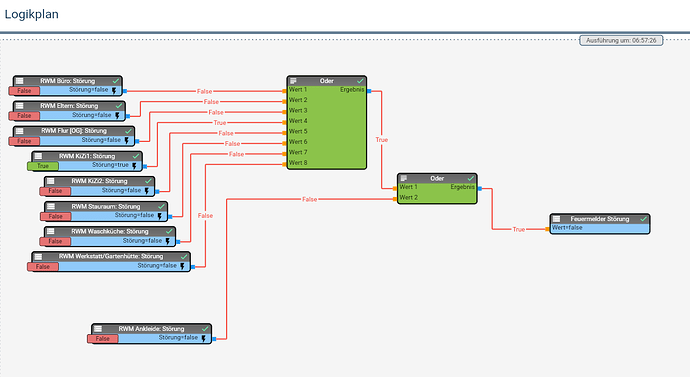Click the Wert 2 input on the two-input Oder block
690x377 pixels.
coord(408,197)
